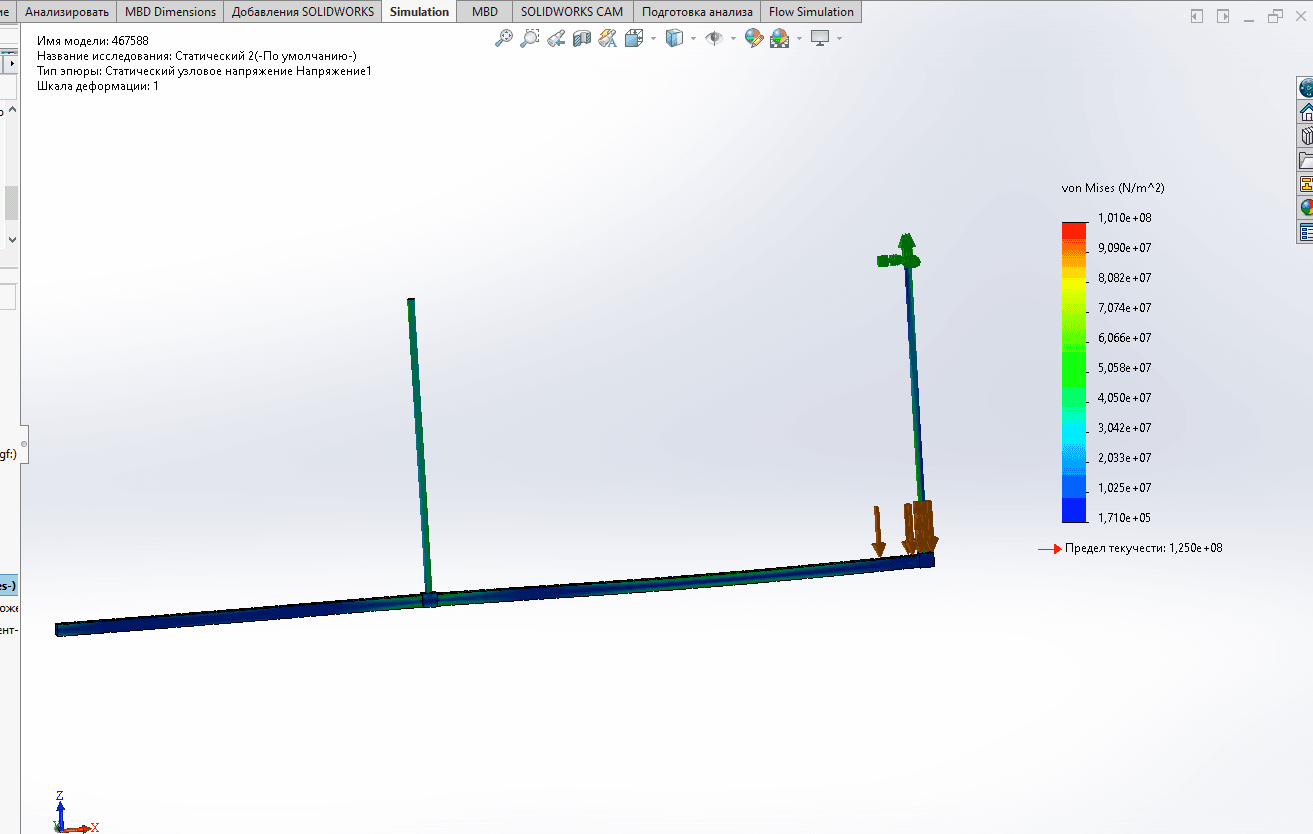1313x834 pixels.
Task: Activate the Section View tool
Action: [581, 38]
